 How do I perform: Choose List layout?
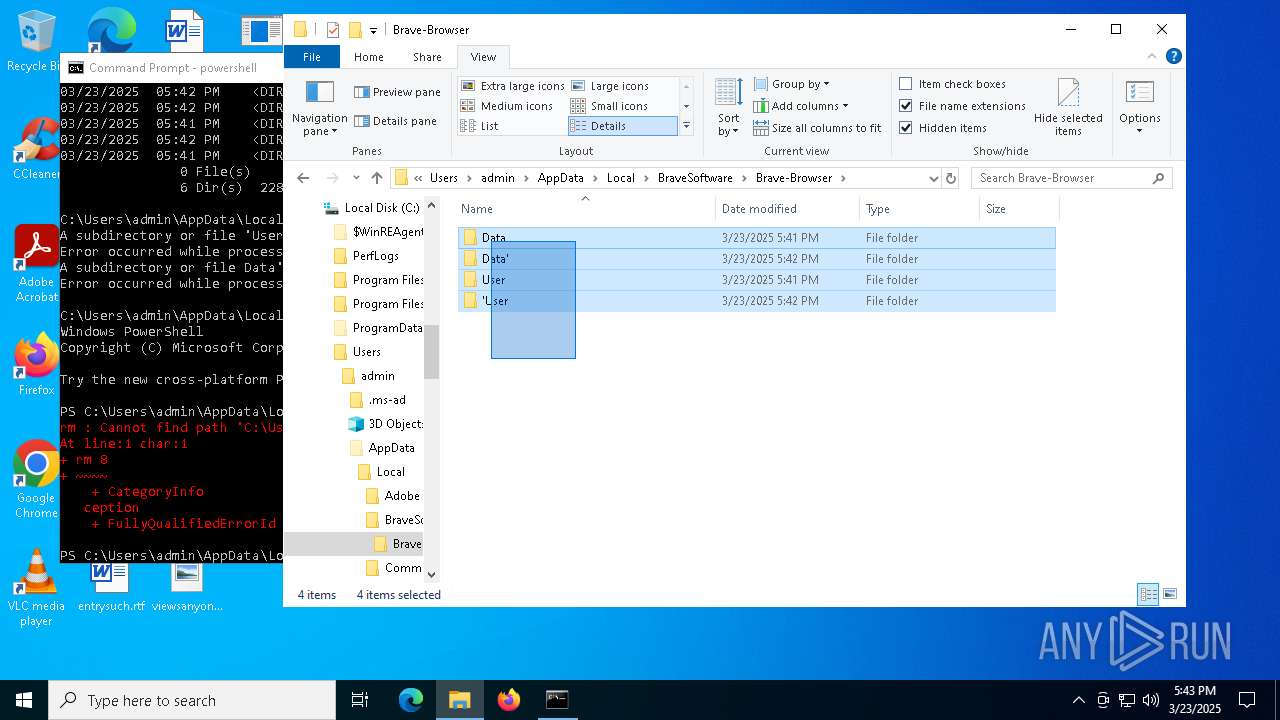[480, 126]
